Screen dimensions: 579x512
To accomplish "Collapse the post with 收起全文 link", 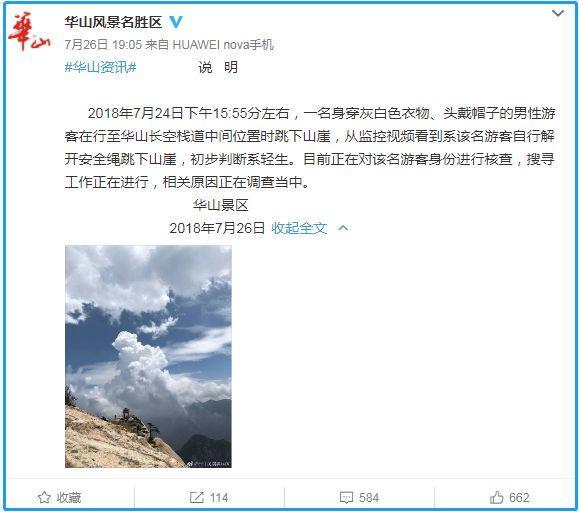I will pyautogui.click(x=299, y=228).
